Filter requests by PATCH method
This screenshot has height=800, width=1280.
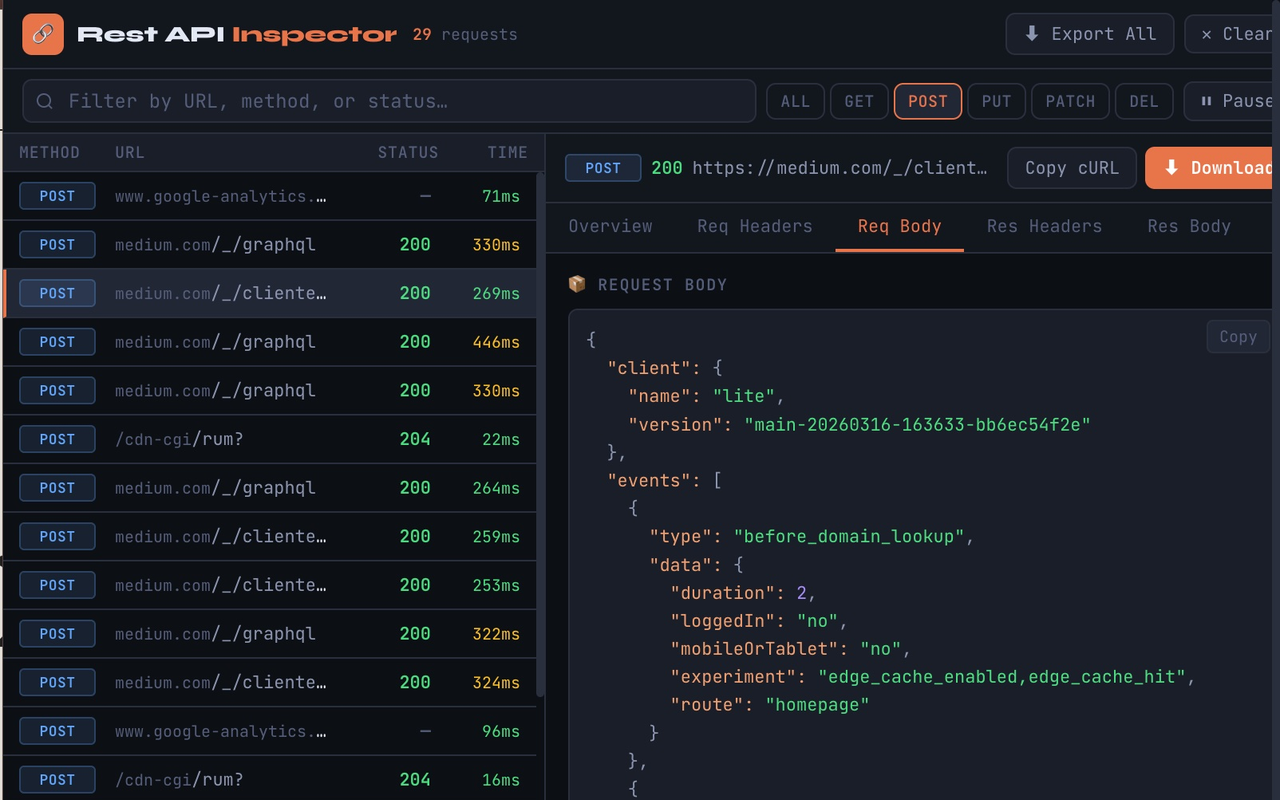point(1070,101)
